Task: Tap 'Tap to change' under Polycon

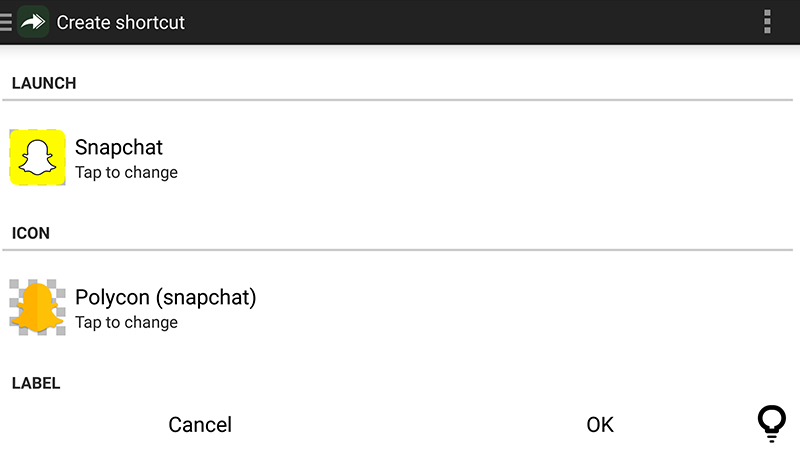Action: coord(127,322)
